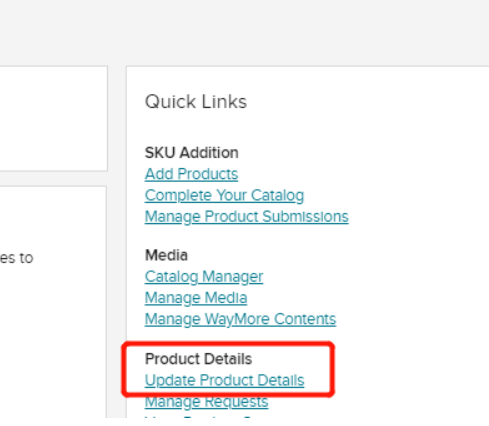Click the Quick Links panel title
The image size is (489, 426).
coord(196,102)
